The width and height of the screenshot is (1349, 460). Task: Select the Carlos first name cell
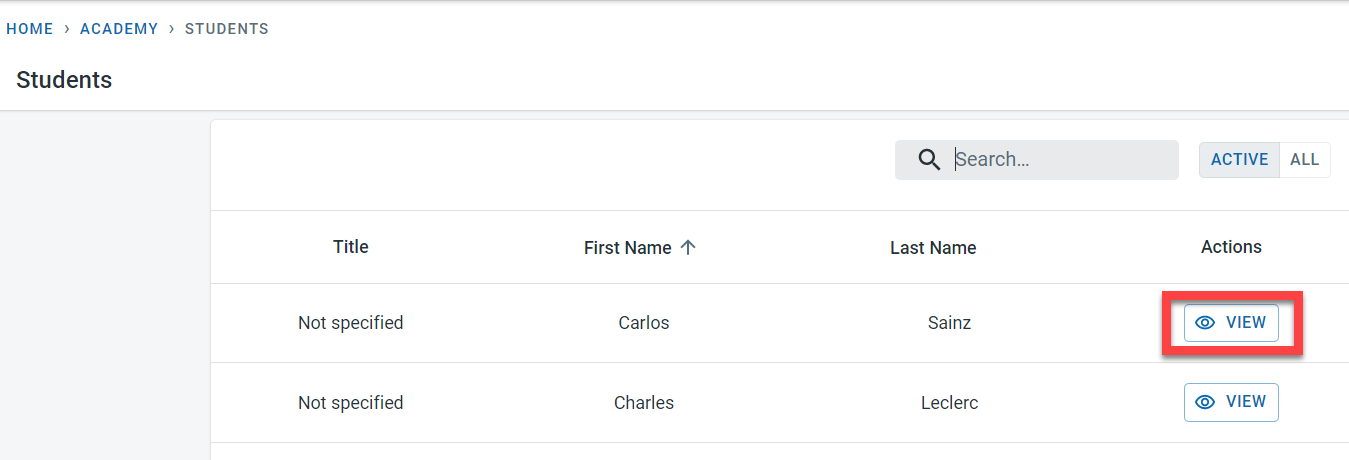coord(644,323)
